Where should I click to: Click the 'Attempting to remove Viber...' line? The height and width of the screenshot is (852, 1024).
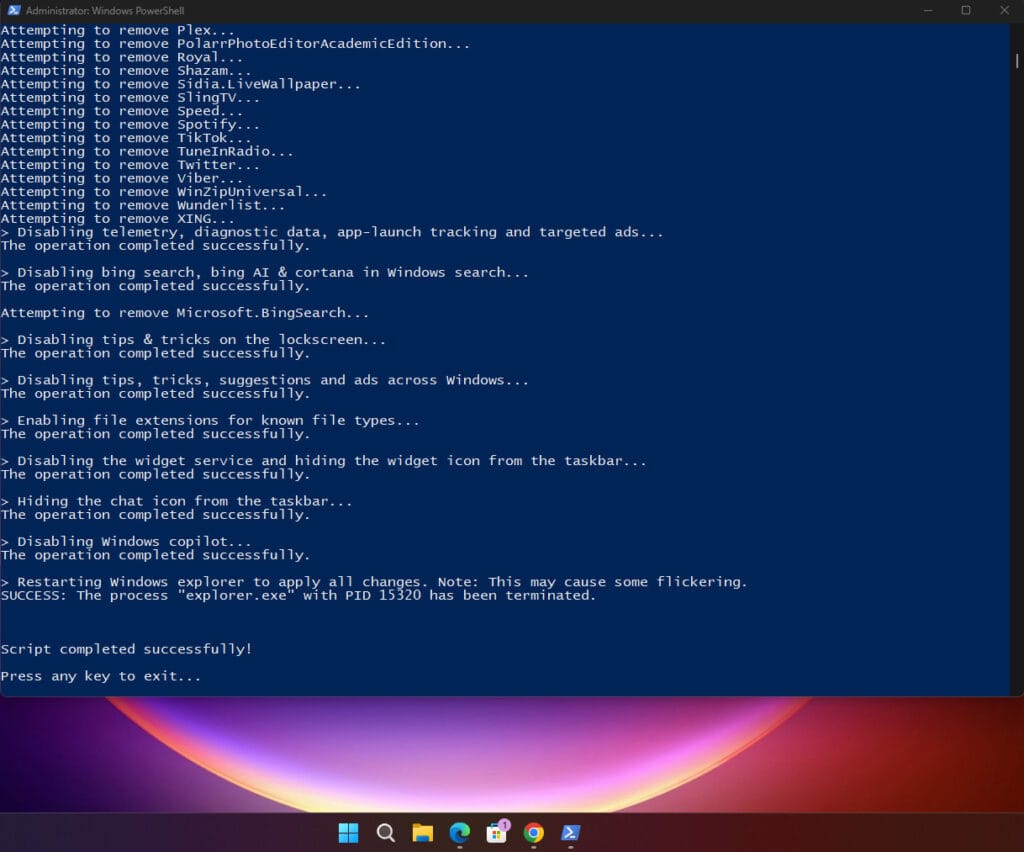(x=121, y=178)
